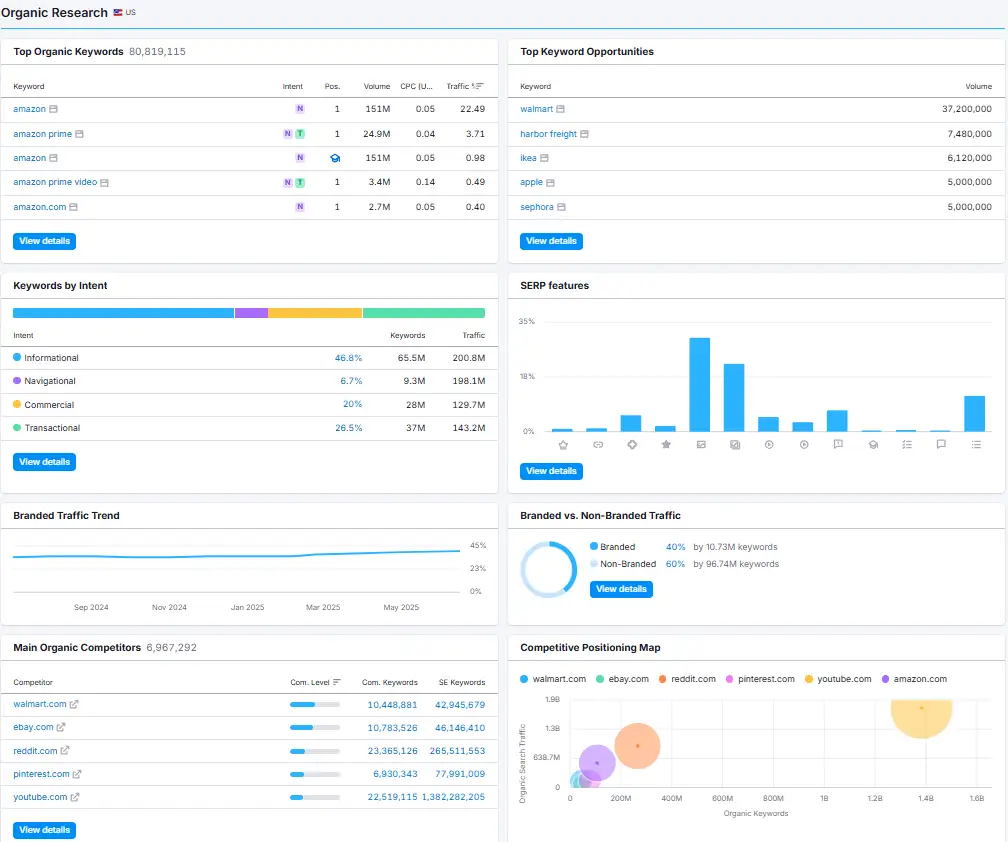This screenshot has width=1008, height=842.
Task: Toggle youtube.com legend in positioning map
Action: coord(838,679)
